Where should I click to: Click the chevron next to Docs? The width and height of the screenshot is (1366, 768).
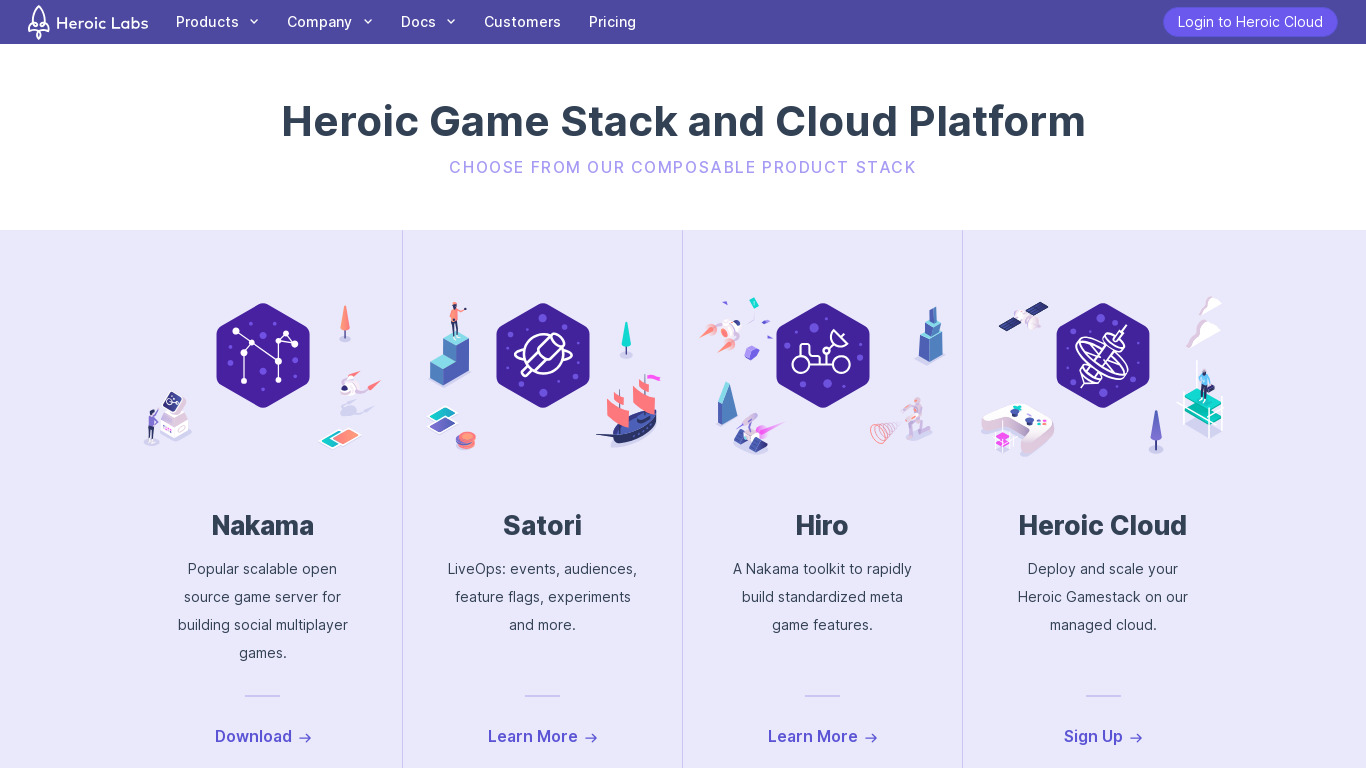point(451,22)
